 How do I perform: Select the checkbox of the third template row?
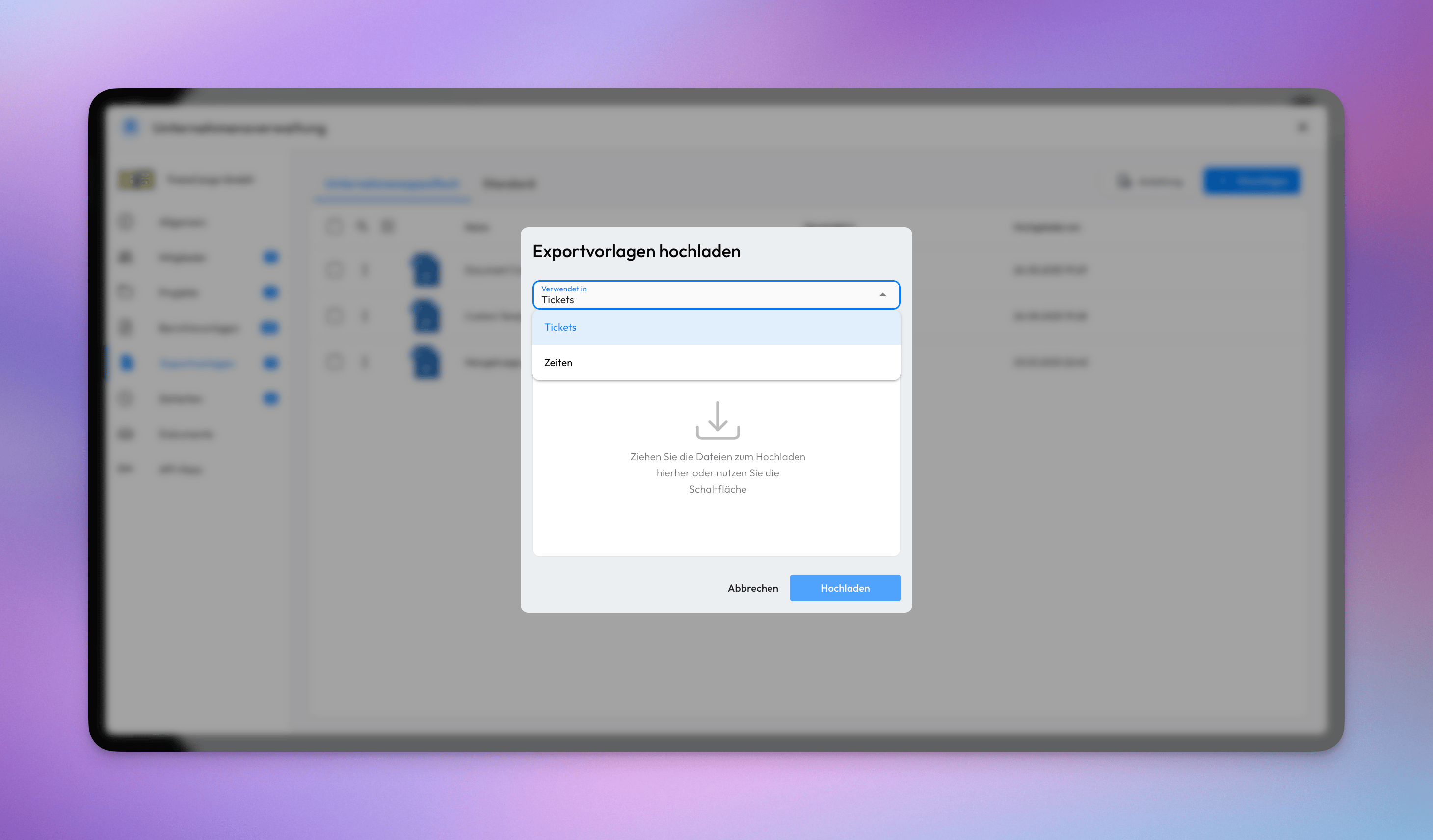pos(334,362)
